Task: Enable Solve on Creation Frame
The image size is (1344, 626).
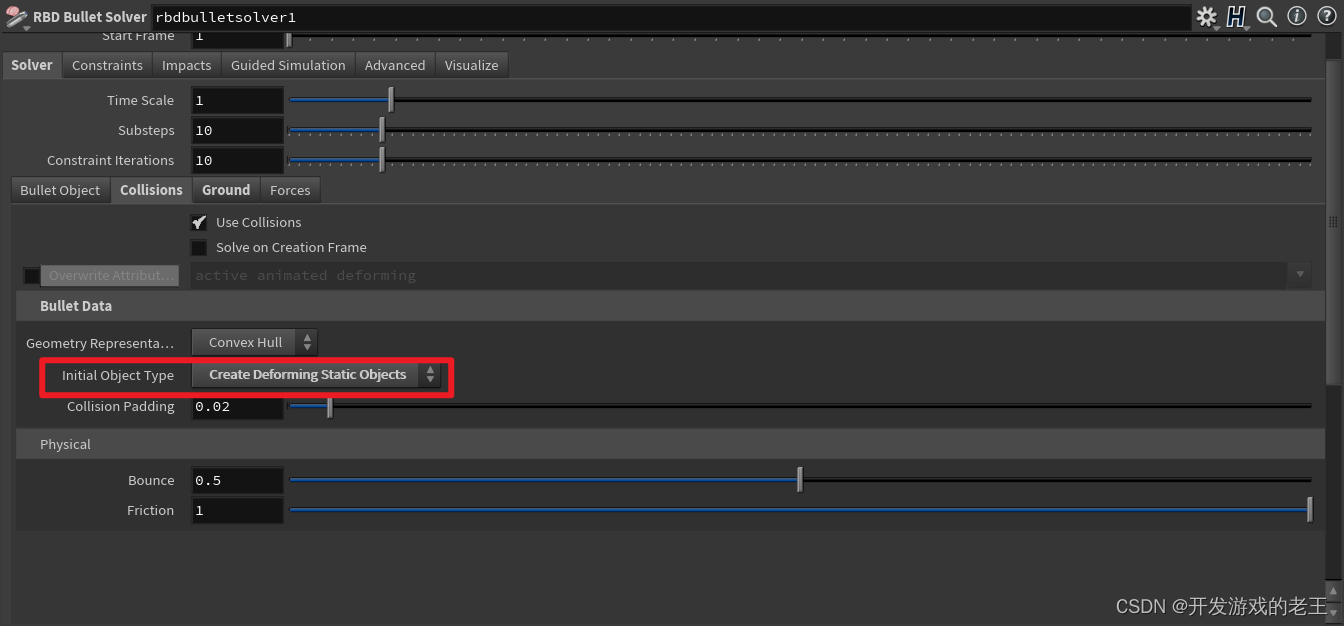Action: coord(198,247)
